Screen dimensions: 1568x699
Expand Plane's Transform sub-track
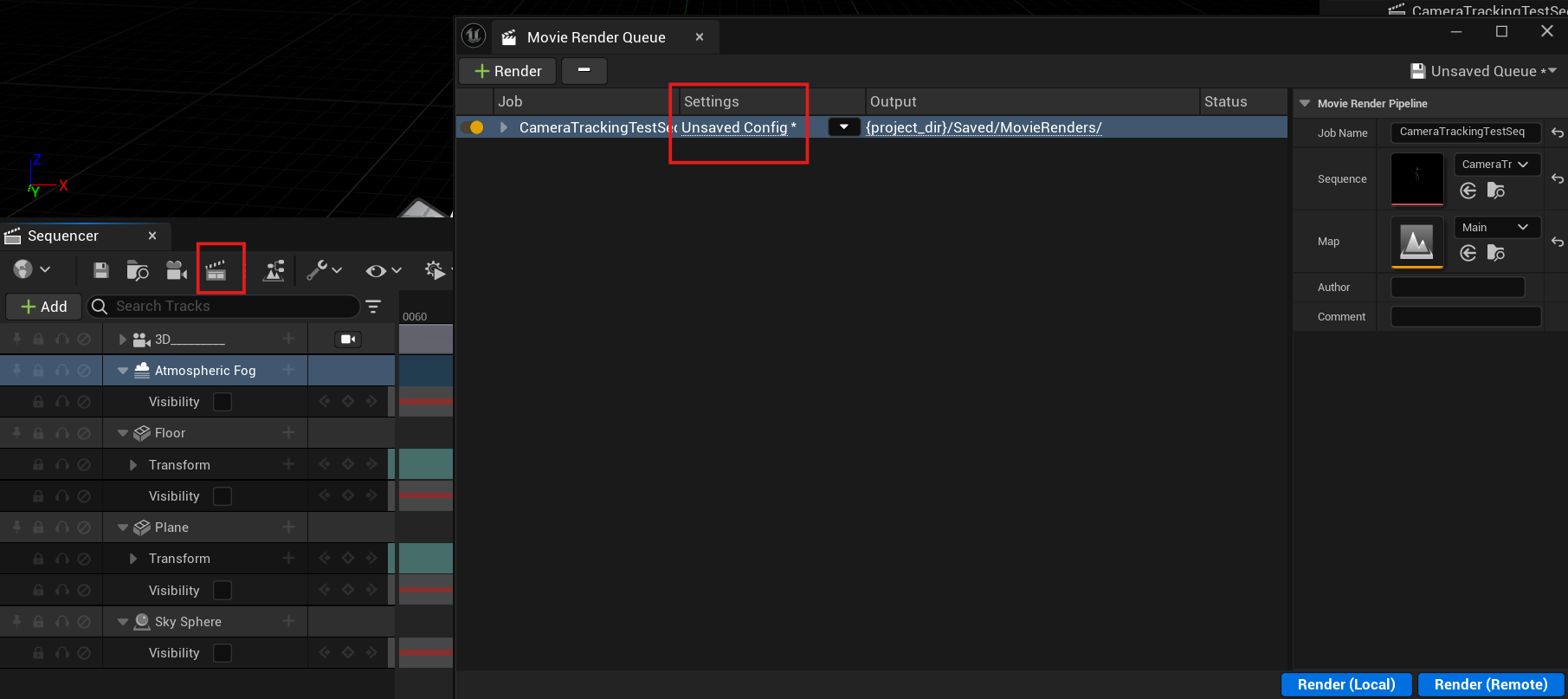click(x=133, y=559)
